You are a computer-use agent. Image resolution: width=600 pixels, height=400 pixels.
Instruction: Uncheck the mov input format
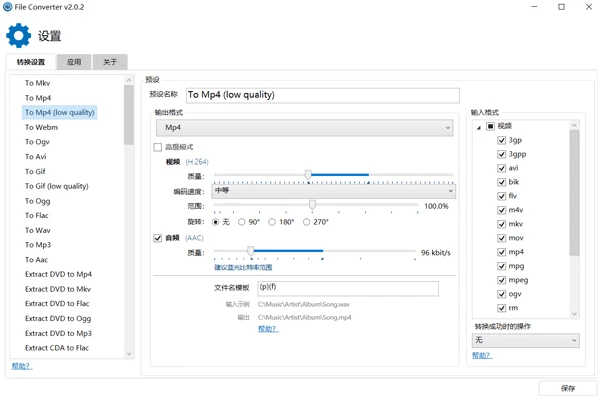[502, 238]
